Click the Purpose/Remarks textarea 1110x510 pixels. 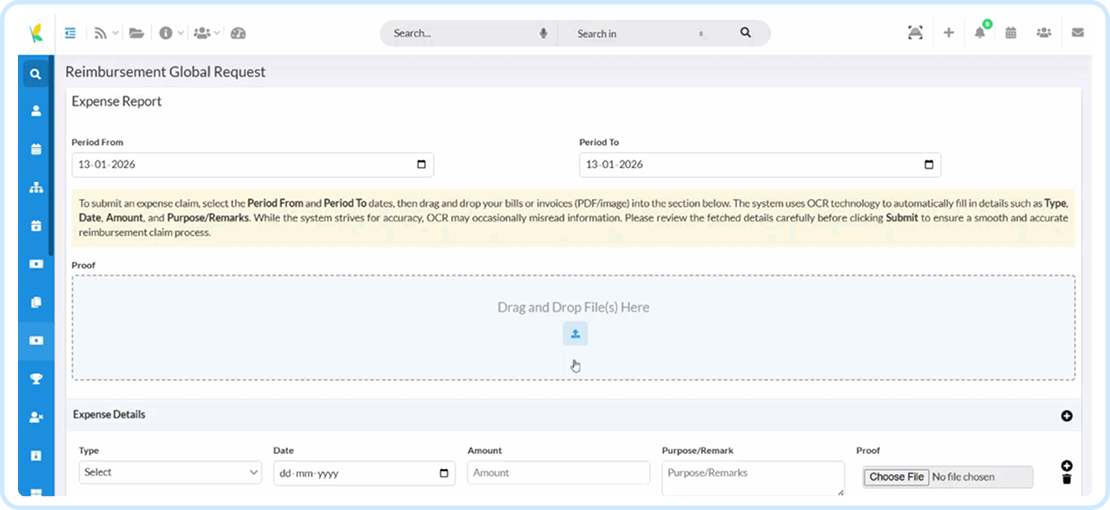coord(753,478)
